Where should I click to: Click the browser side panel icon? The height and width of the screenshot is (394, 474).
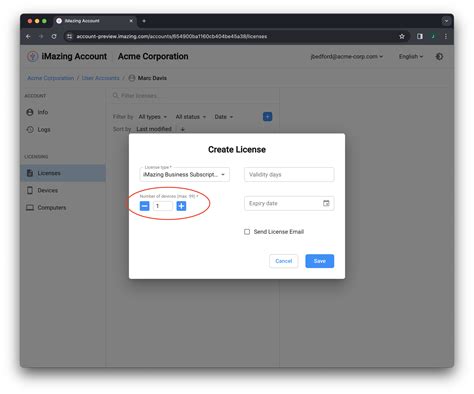420,36
